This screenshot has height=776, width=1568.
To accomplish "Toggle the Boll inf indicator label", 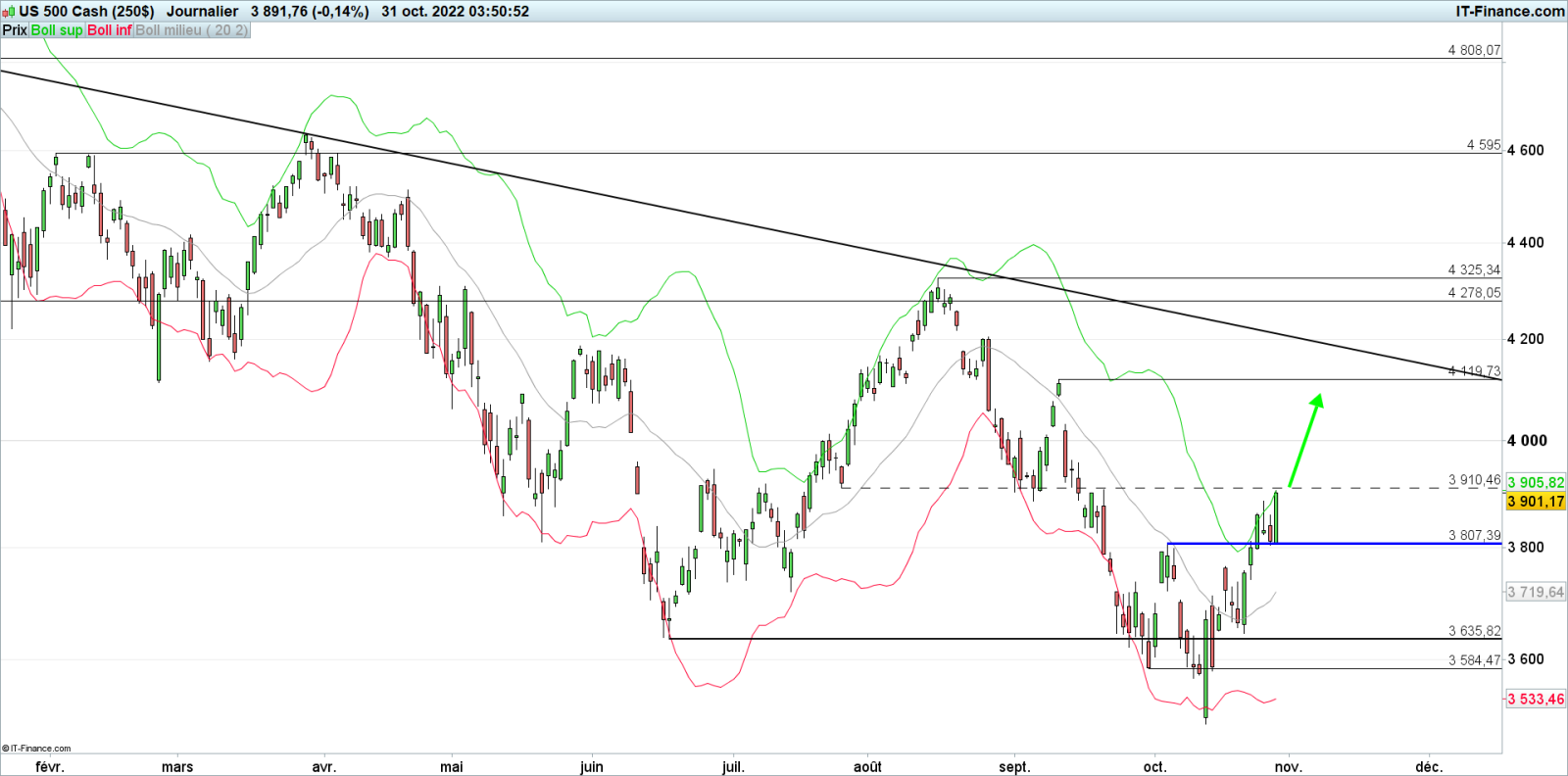I will tap(109, 30).
